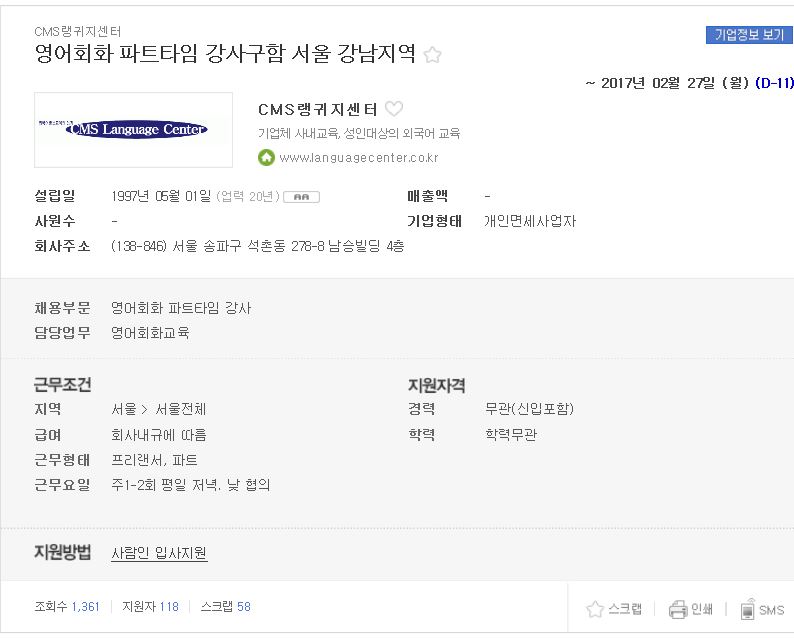Screen dimensions: 794x638
Task: Click the 조회수 1,361 view count
Action: point(67,607)
